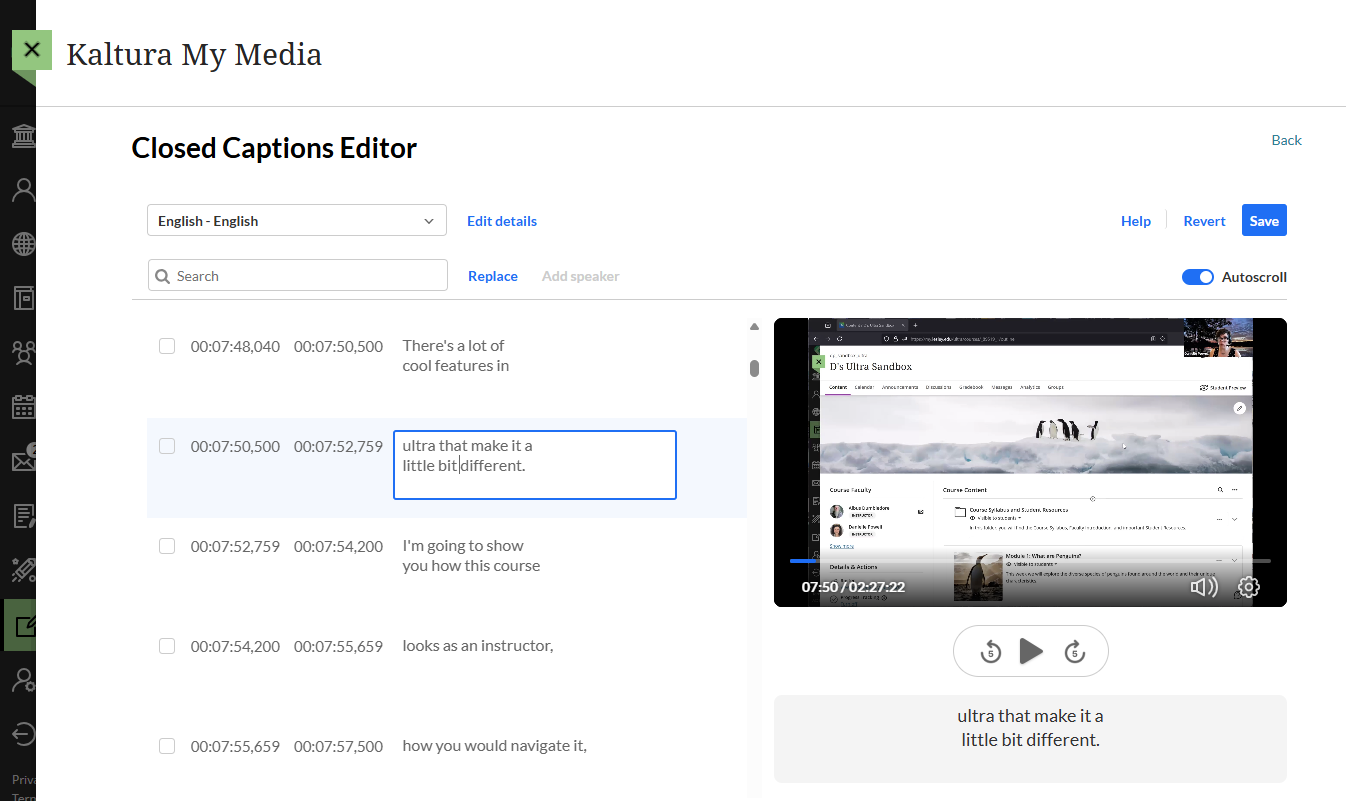Select caption text "looks as an instructor,"
Image resolution: width=1346 pixels, height=801 pixels.
pos(478,646)
